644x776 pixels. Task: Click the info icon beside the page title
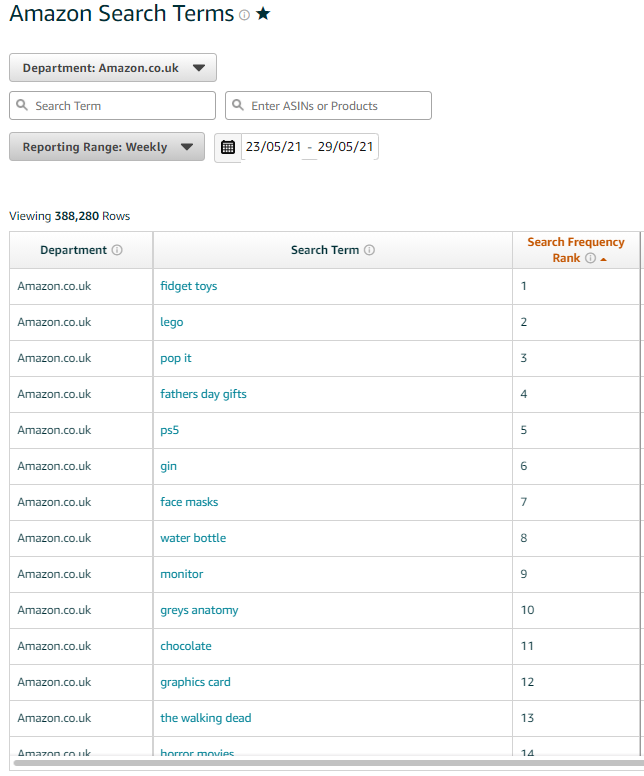point(244,16)
